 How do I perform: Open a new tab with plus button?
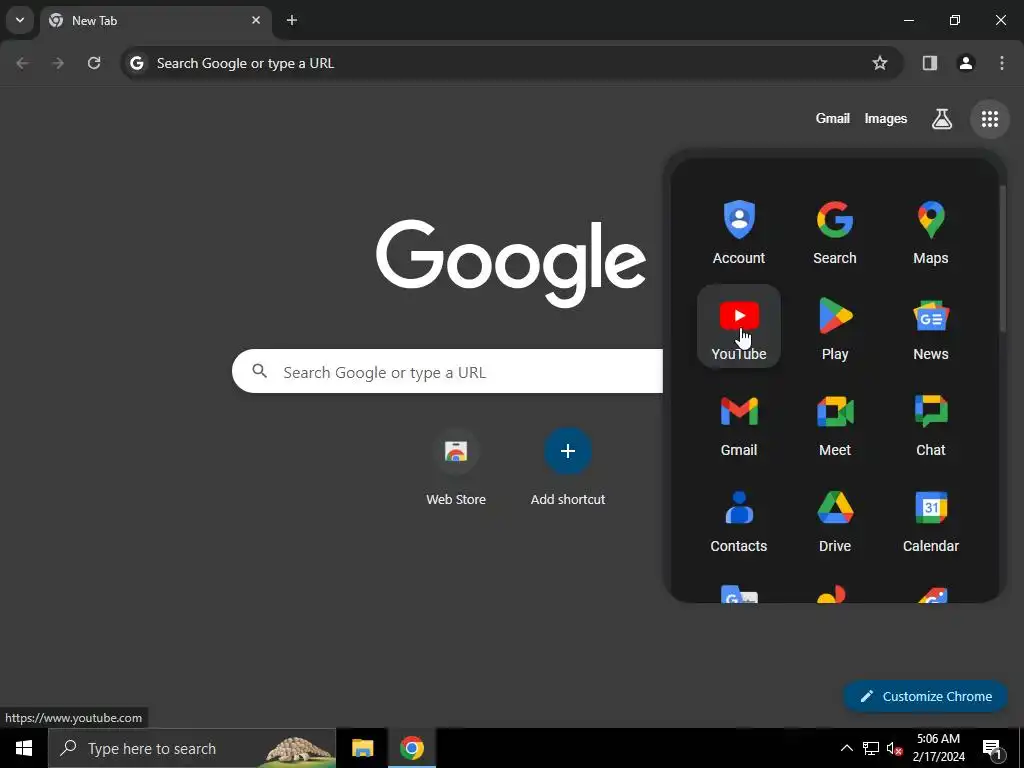click(x=292, y=21)
